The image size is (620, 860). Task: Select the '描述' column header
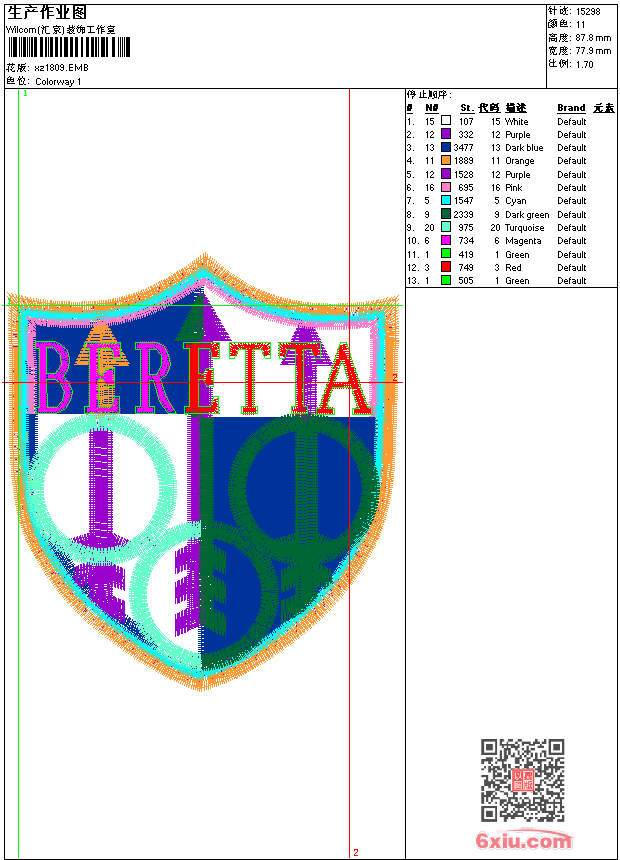click(x=516, y=108)
